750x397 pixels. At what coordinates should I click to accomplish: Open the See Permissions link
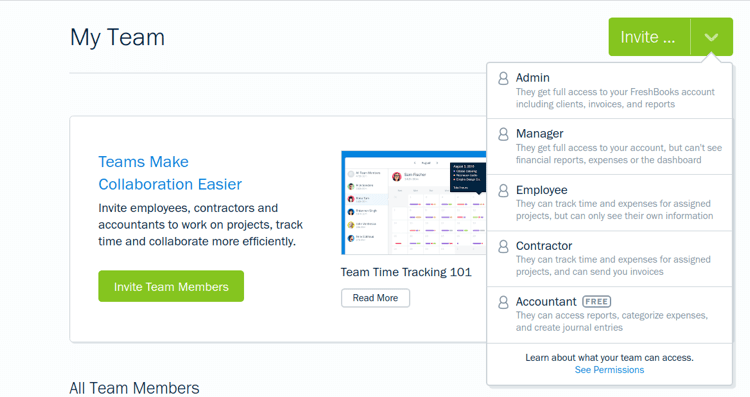(609, 370)
